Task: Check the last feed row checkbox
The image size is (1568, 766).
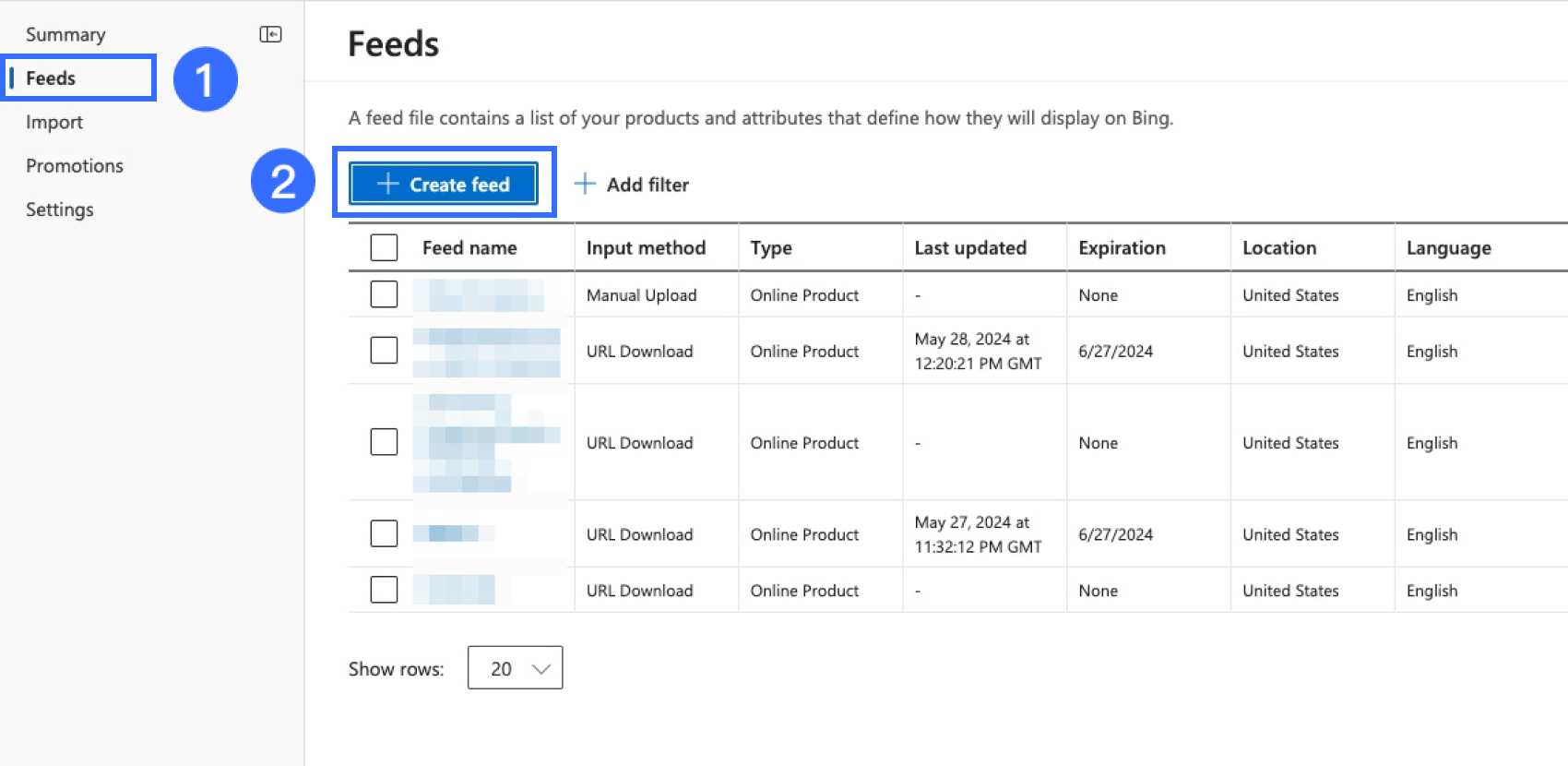Action: click(x=384, y=590)
